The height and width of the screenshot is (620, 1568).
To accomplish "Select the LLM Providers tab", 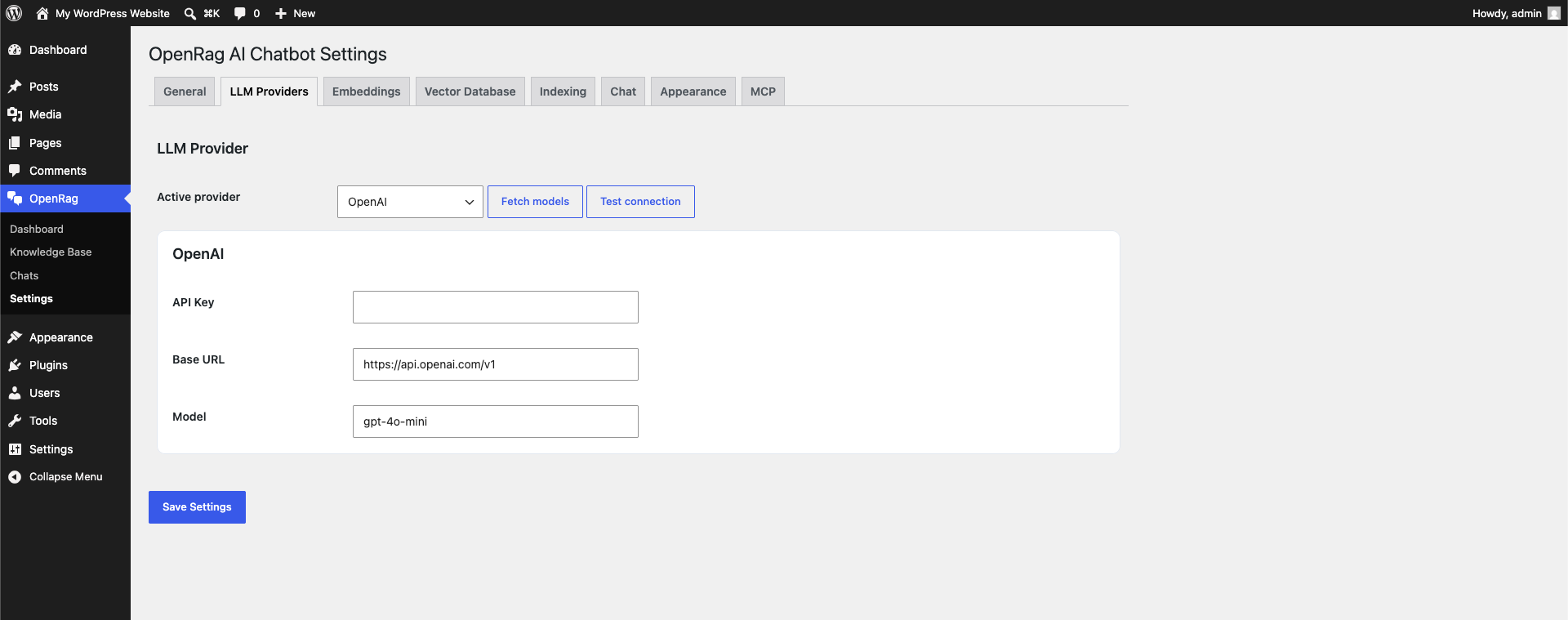I will (269, 91).
